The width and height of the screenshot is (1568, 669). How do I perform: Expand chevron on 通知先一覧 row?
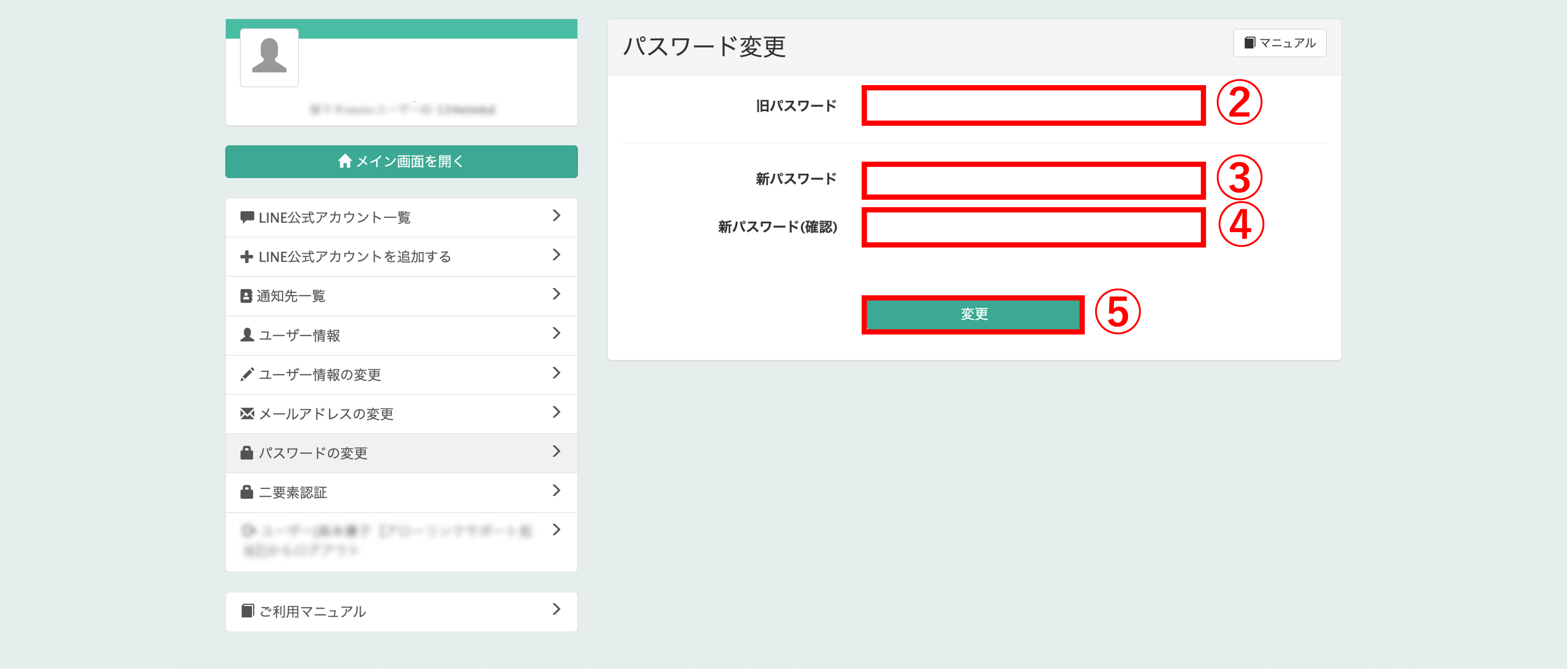coord(556,295)
